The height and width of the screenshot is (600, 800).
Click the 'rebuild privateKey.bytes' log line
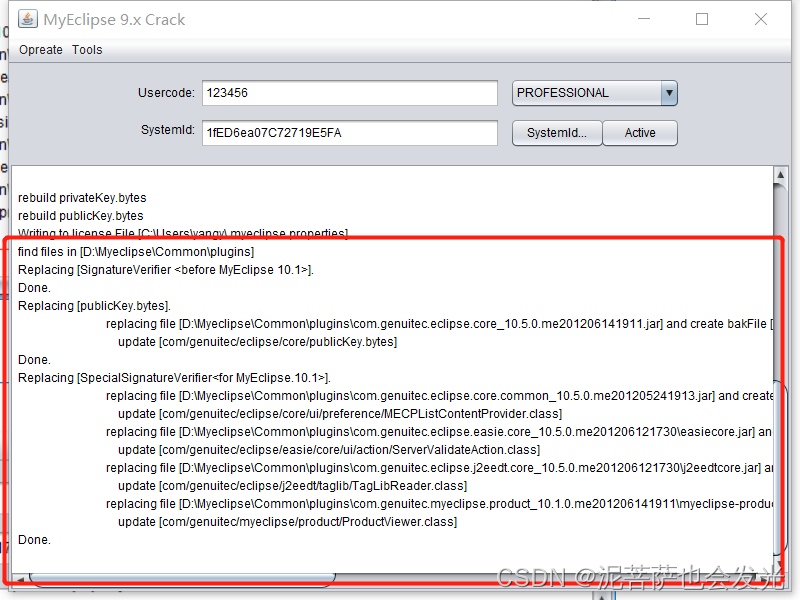82,198
